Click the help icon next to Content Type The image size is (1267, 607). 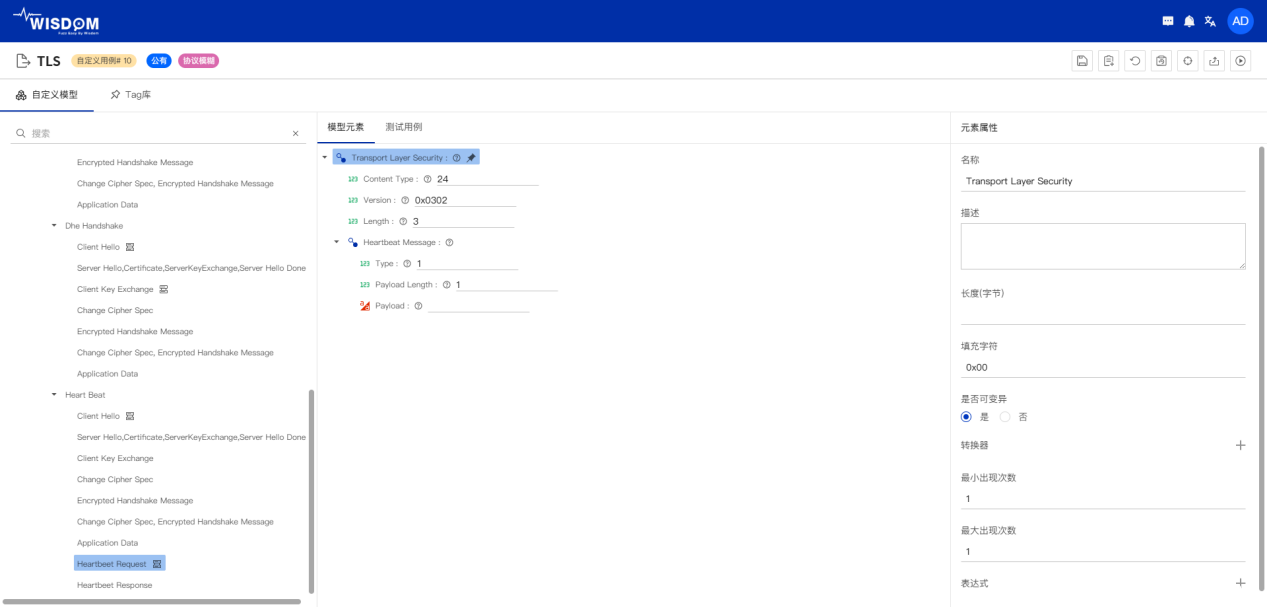(x=427, y=179)
